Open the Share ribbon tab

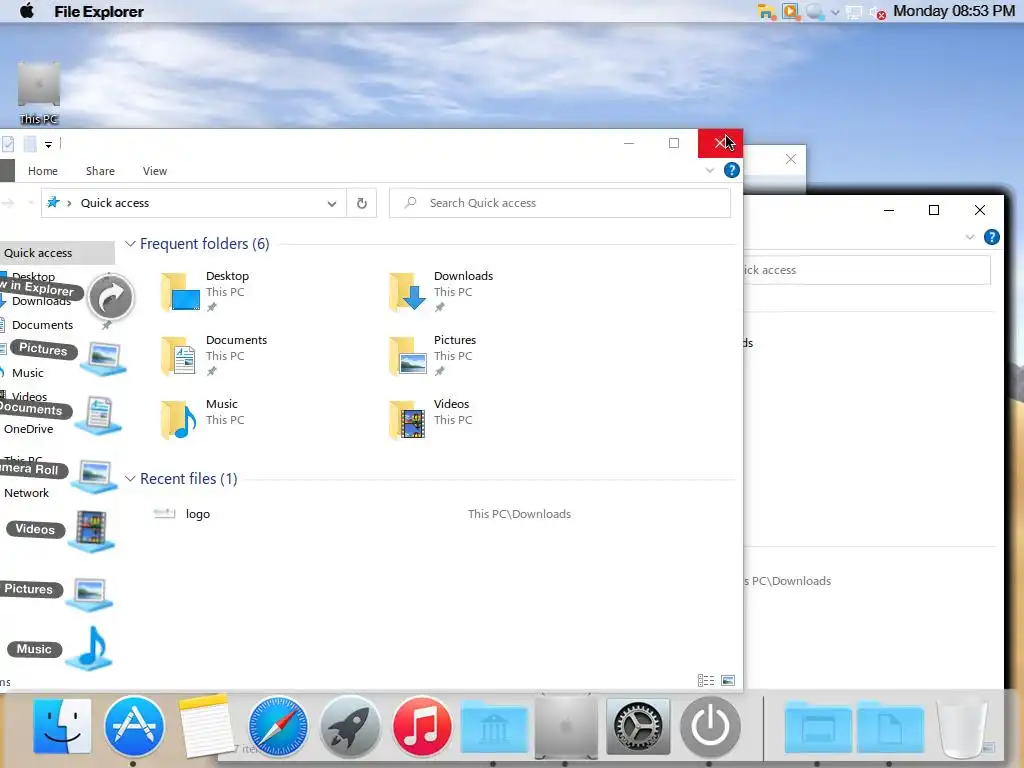click(x=100, y=170)
